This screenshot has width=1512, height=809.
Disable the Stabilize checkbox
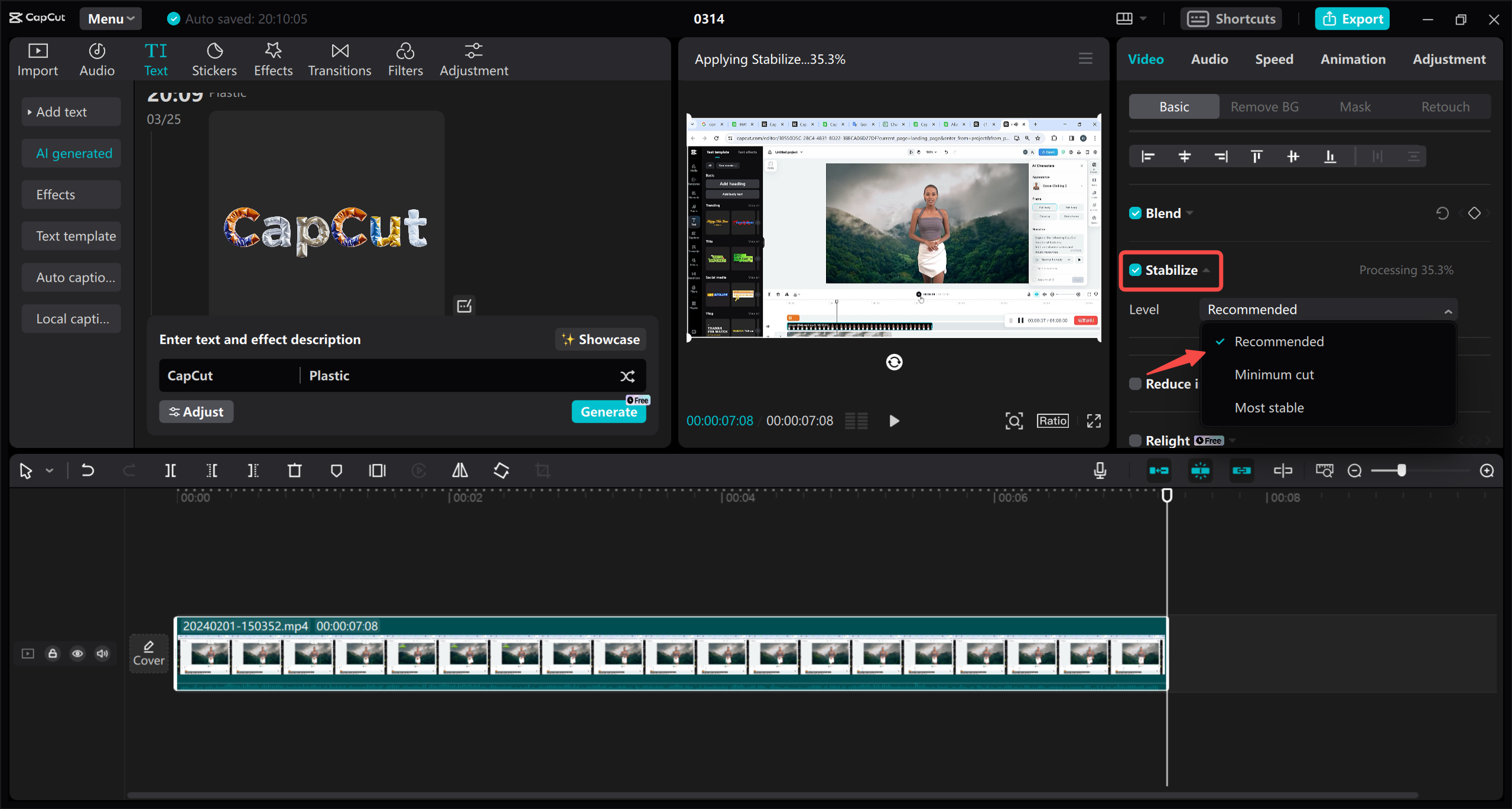pos(1135,269)
